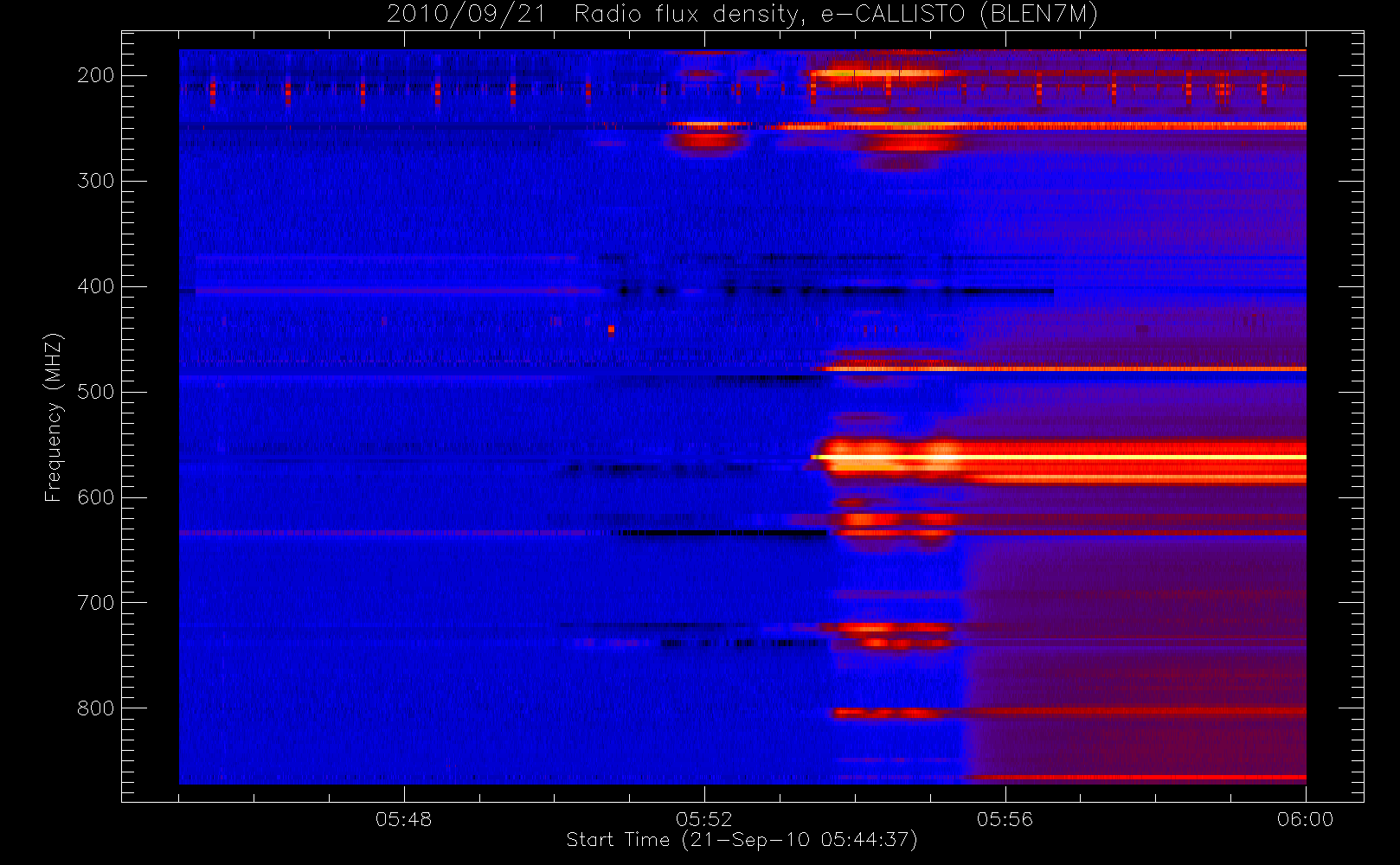Viewport: 1400px width, 865px height.
Task: Click the plot title 'Radio flux density, e-CALLISTO (BLEN7M)'
Action: (x=836, y=15)
